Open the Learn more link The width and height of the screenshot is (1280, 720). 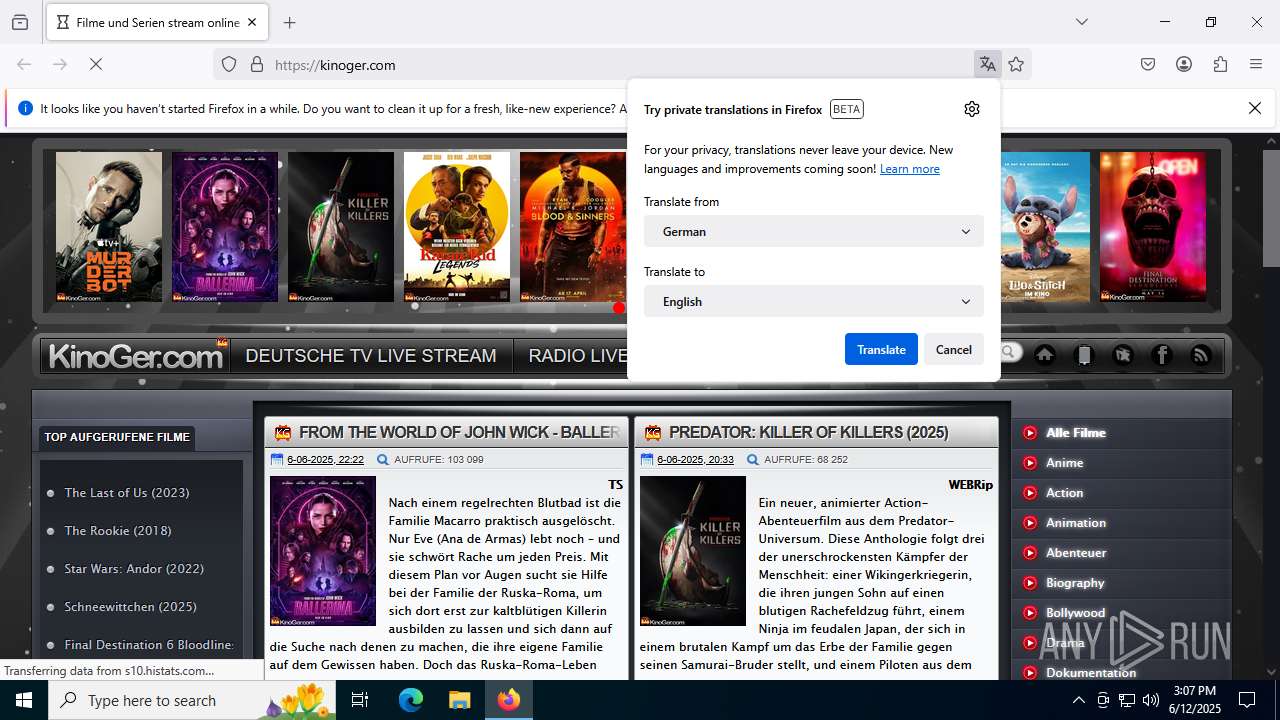tap(910, 169)
